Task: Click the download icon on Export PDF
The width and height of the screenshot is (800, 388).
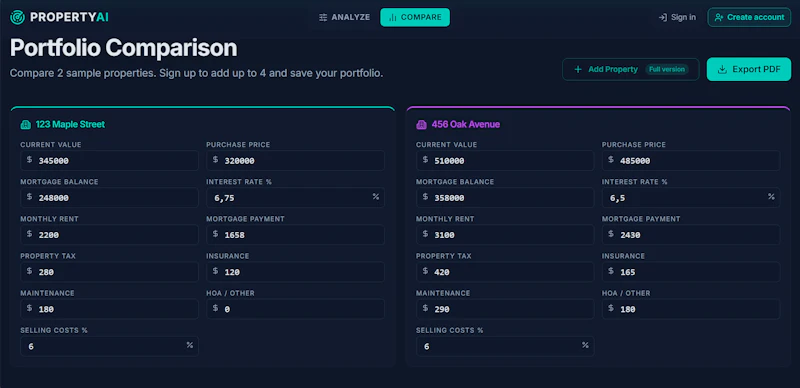Action: pos(722,69)
